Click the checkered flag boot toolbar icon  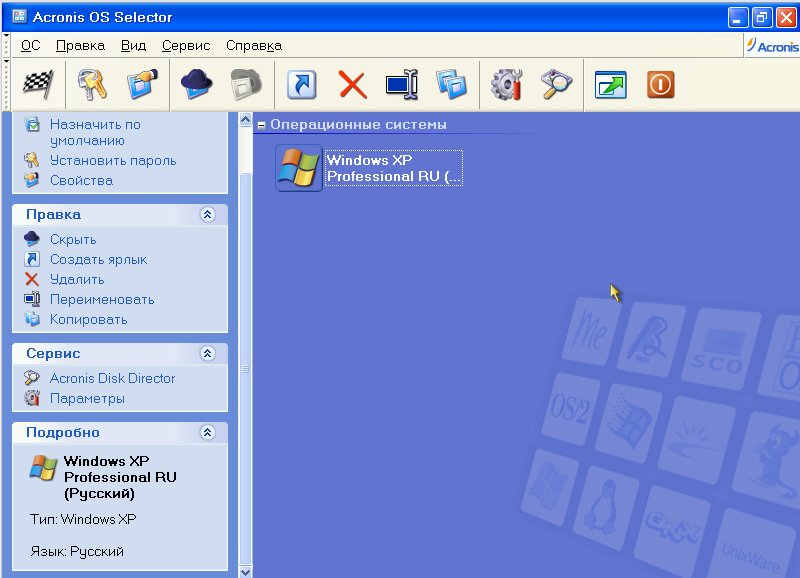pyautogui.click(x=38, y=84)
